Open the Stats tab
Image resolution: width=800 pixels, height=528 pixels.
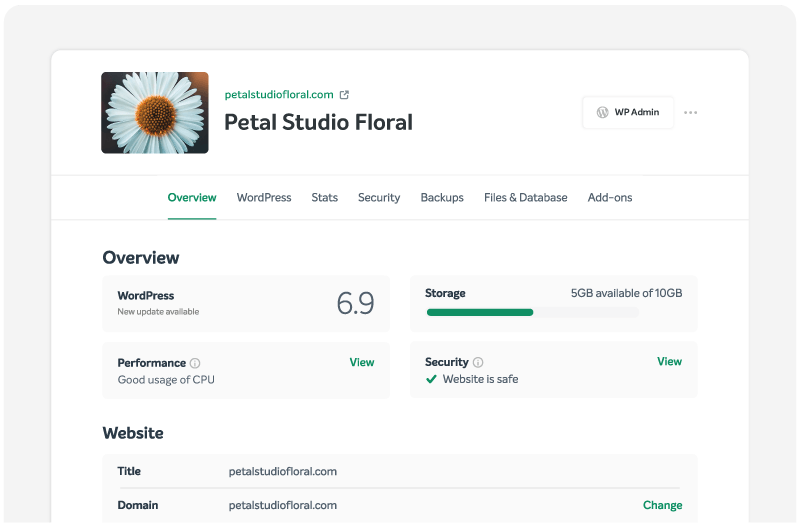click(324, 198)
